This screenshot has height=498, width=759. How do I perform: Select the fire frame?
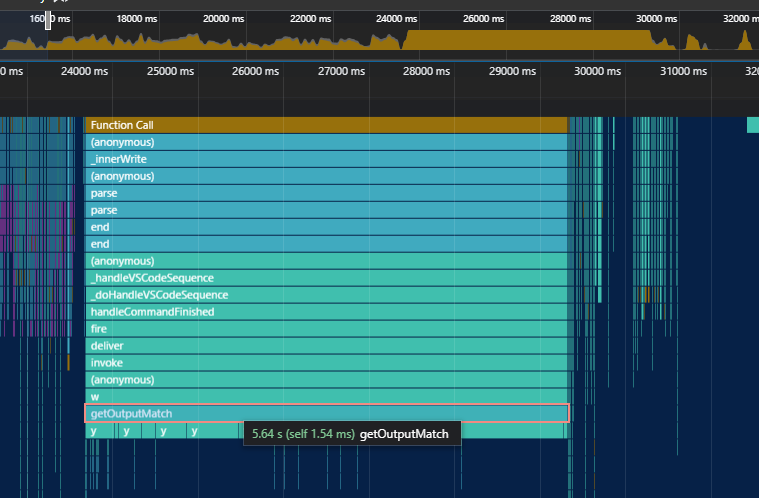pyautogui.click(x=326, y=329)
